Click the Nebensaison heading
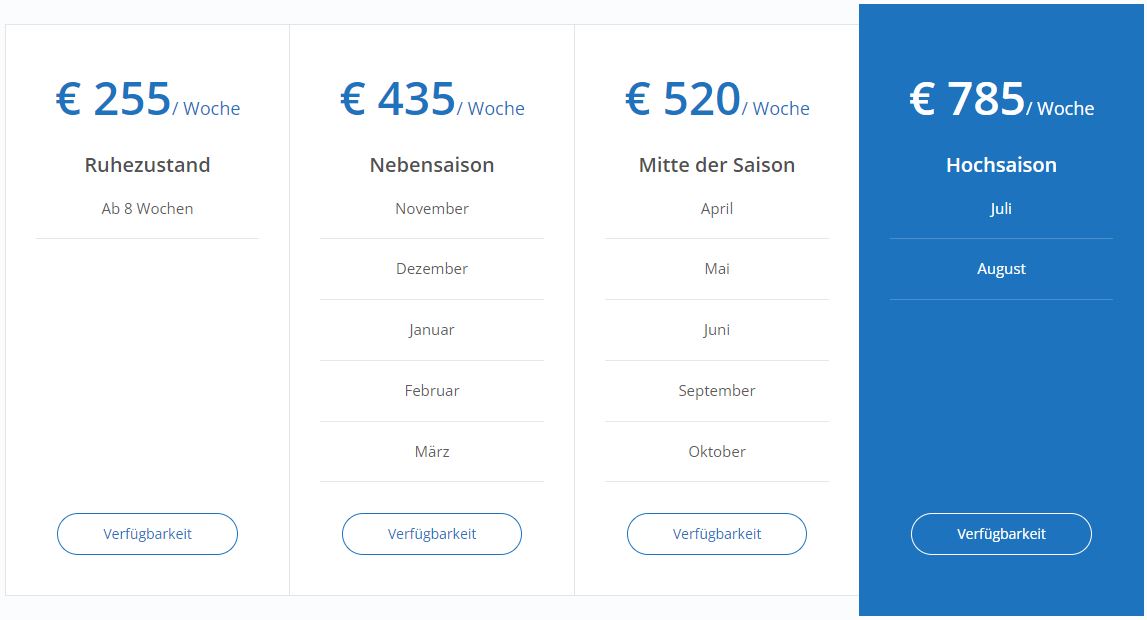Viewport: 1147px width, 620px height. point(432,165)
